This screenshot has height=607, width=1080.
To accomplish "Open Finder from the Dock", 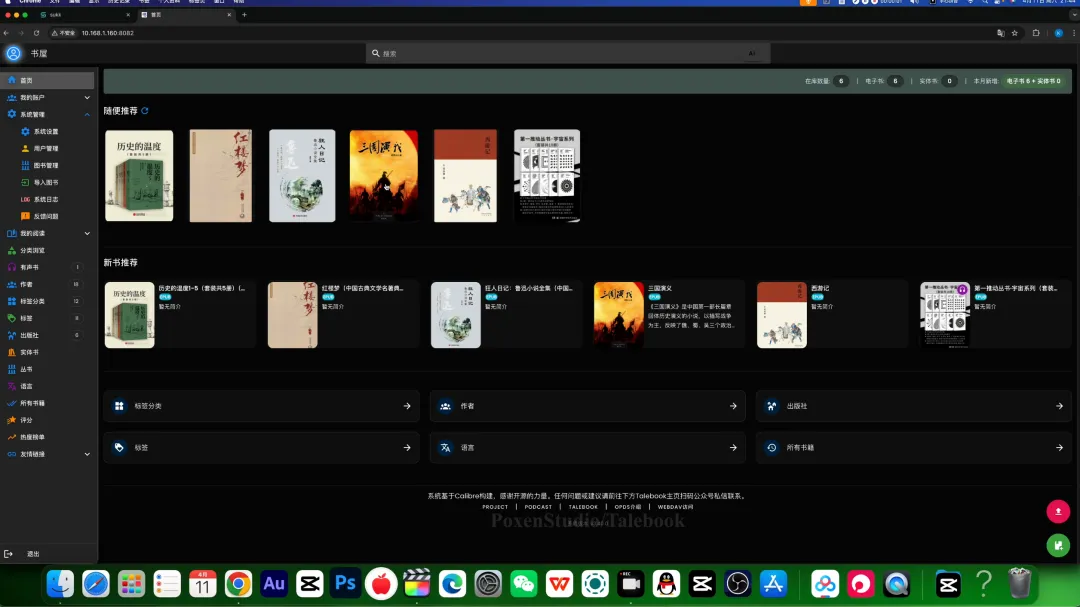I will pos(60,584).
